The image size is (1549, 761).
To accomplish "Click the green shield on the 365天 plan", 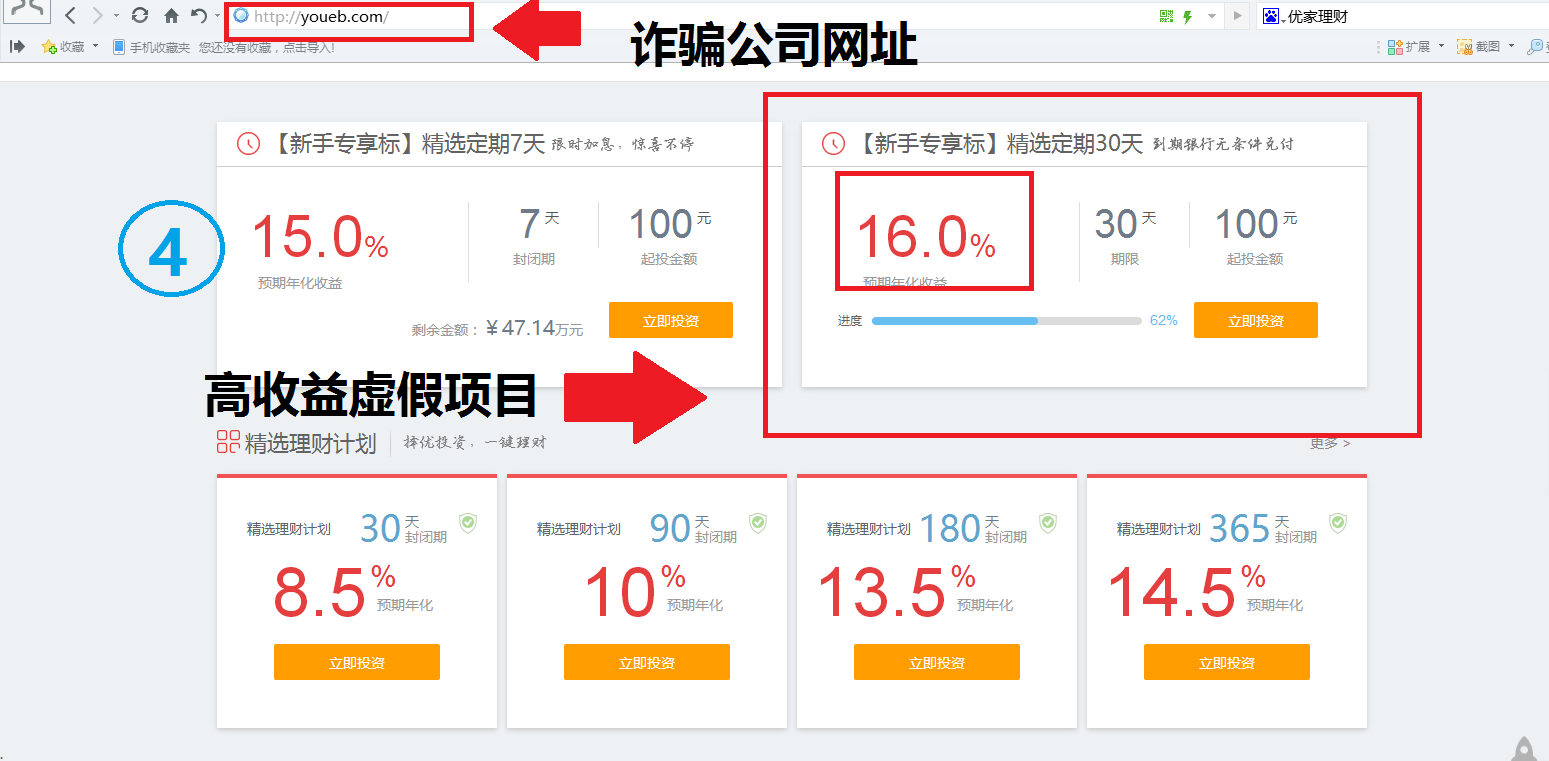I will pos(1338,522).
